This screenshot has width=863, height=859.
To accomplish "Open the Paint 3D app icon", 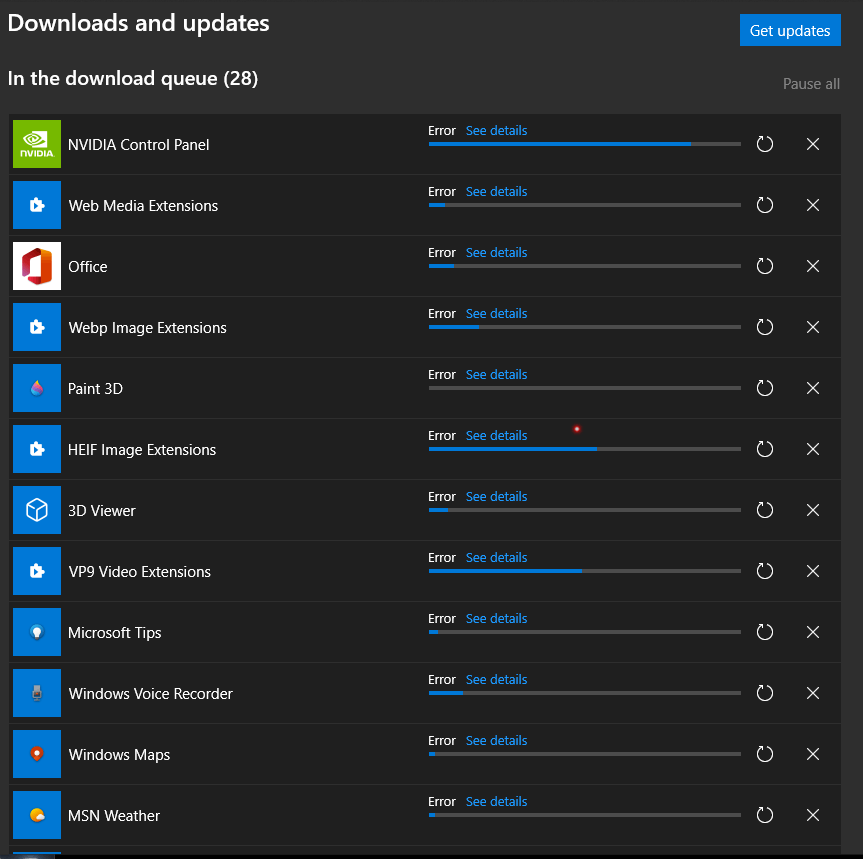I will coord(37,389).
